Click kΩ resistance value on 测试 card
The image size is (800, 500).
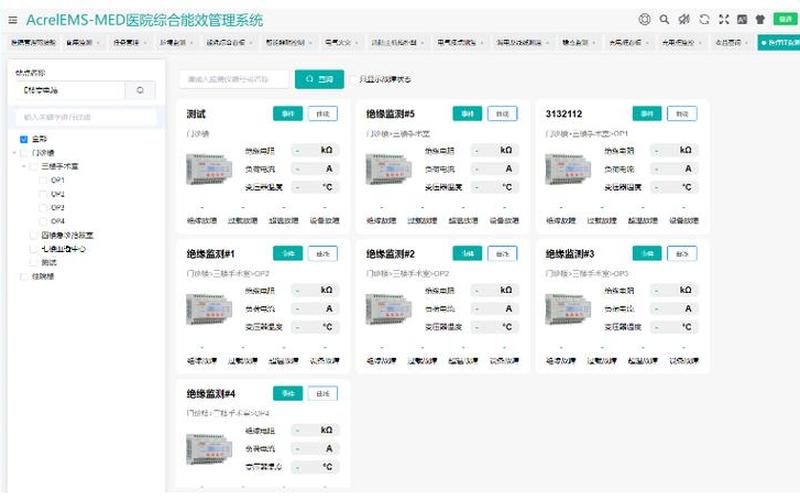[315, 150]
